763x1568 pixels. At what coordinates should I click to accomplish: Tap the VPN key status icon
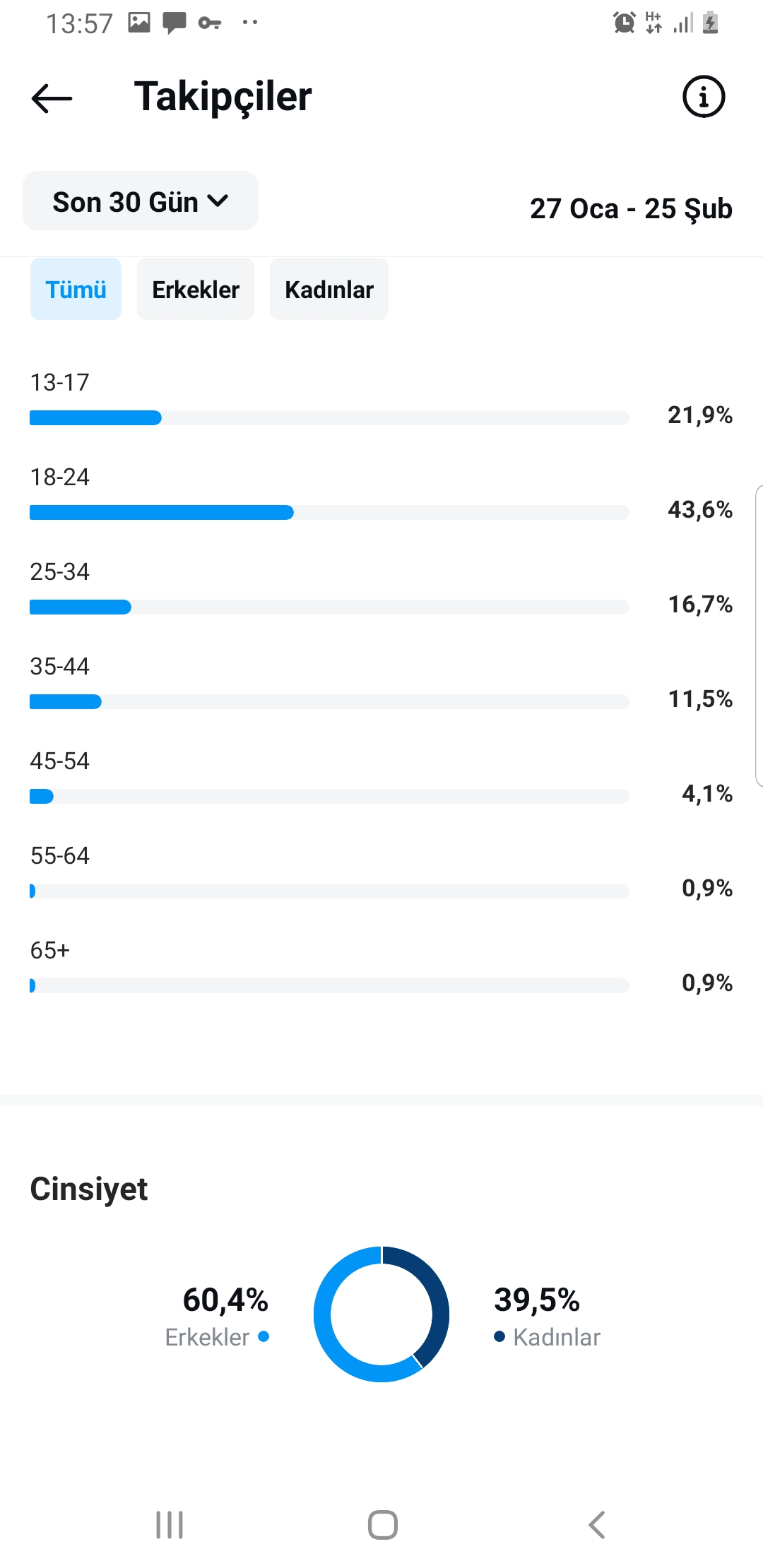[x=210, y=23]
